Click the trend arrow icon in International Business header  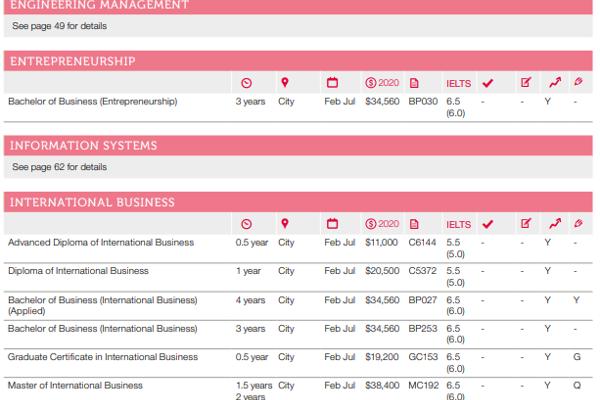click(555, 224)
